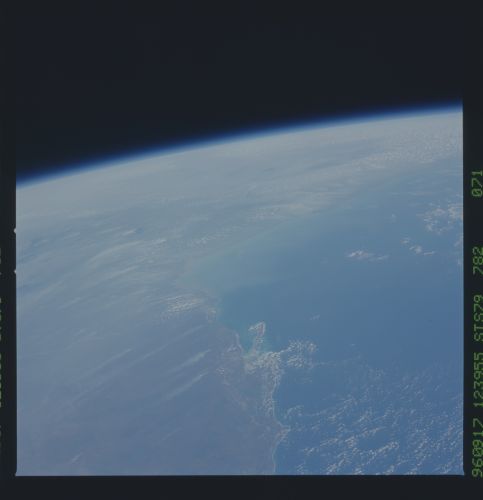483x500 pixels.
Task: Click the "071" frame number text
Action: point(477,183)
